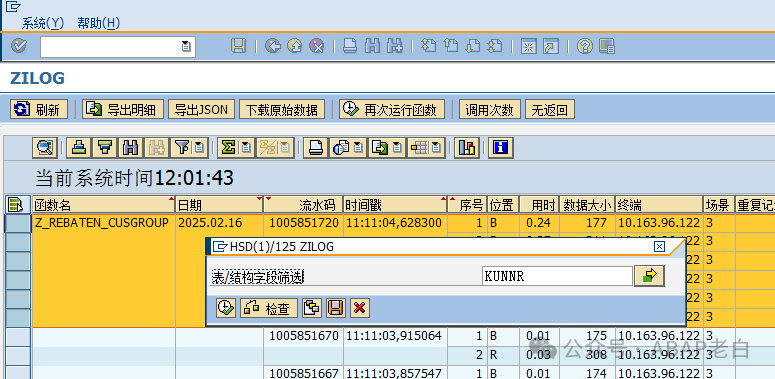This screenshot has width=775, height=379.
Task: Click the ALV Sort descending icon
Action: pyautogui.click(x=105, y=148)
